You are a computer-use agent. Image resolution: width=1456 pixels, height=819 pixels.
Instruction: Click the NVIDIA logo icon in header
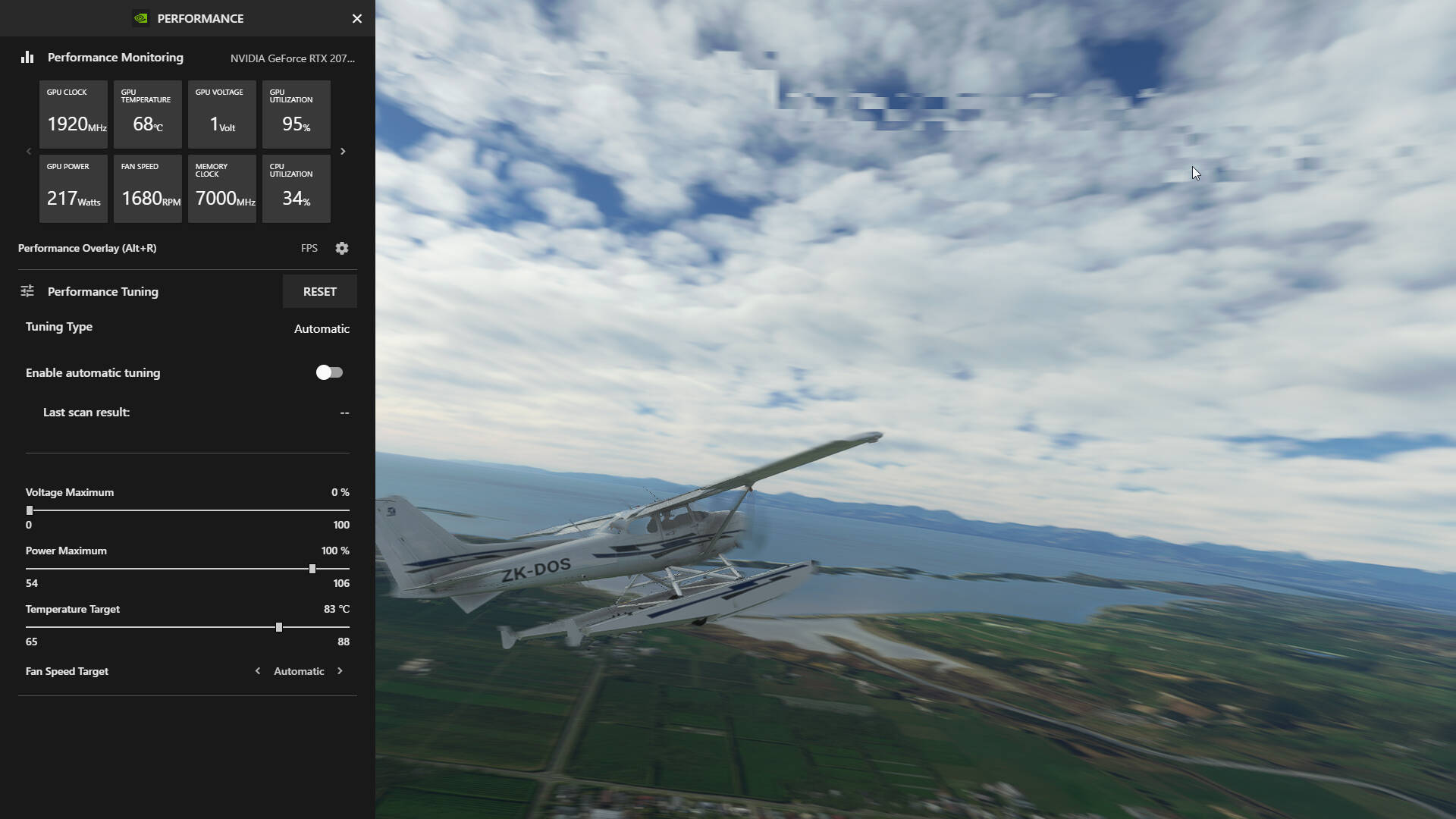(x=140, y=18)
